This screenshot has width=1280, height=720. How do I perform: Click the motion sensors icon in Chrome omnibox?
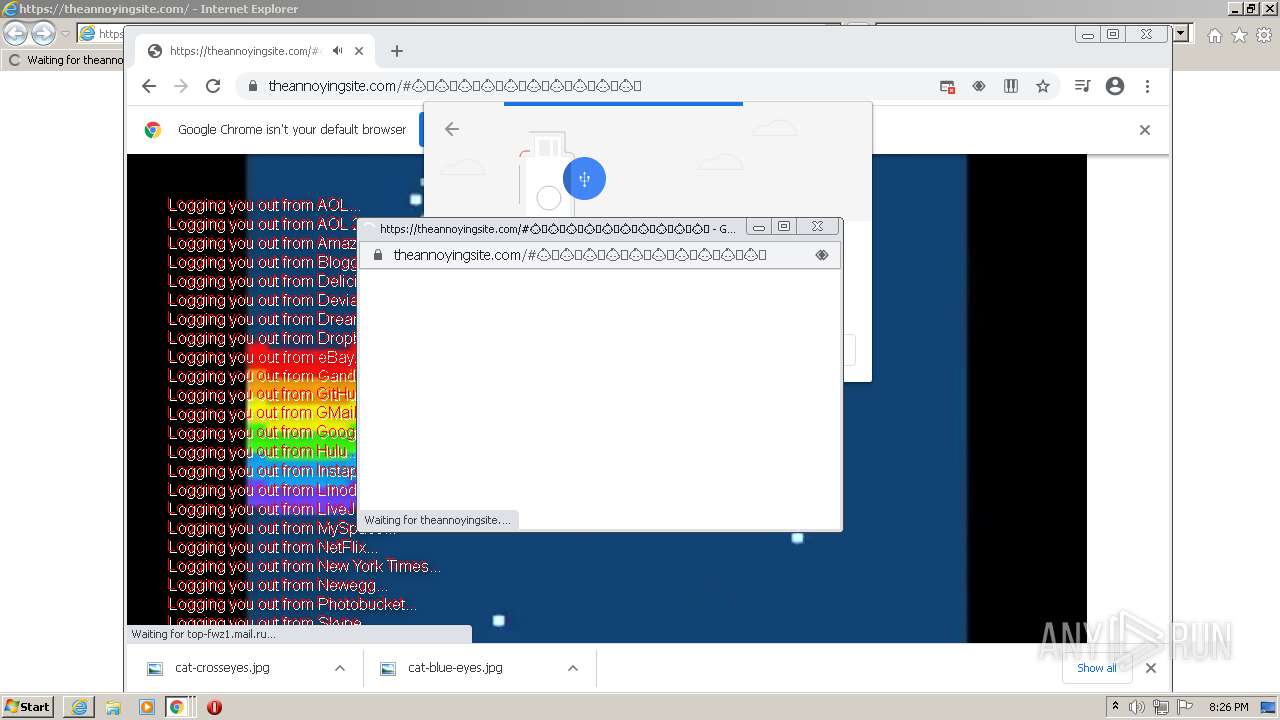(x=979, y=86)
